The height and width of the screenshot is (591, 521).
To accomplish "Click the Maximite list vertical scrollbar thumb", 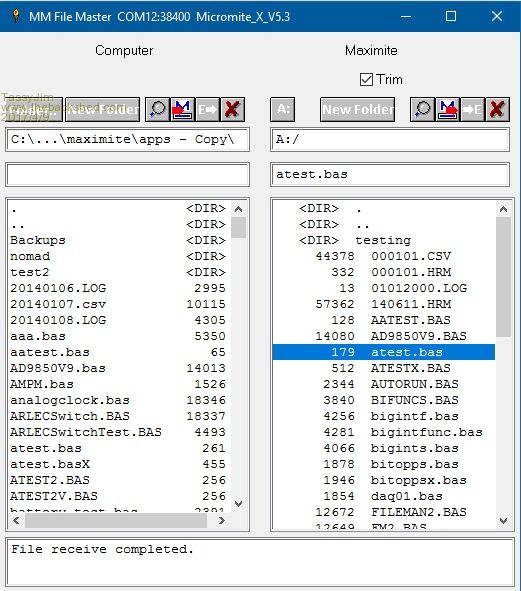I will tap(503, 277).
